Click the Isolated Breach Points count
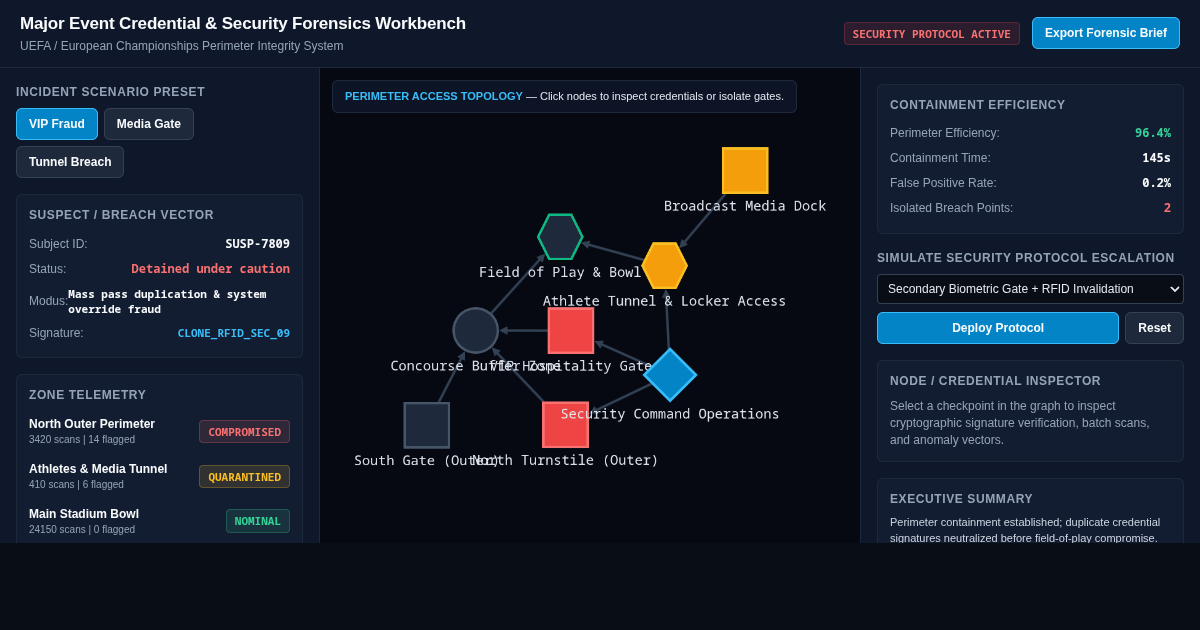The image size is (1200, 630). click(1167, 208)
